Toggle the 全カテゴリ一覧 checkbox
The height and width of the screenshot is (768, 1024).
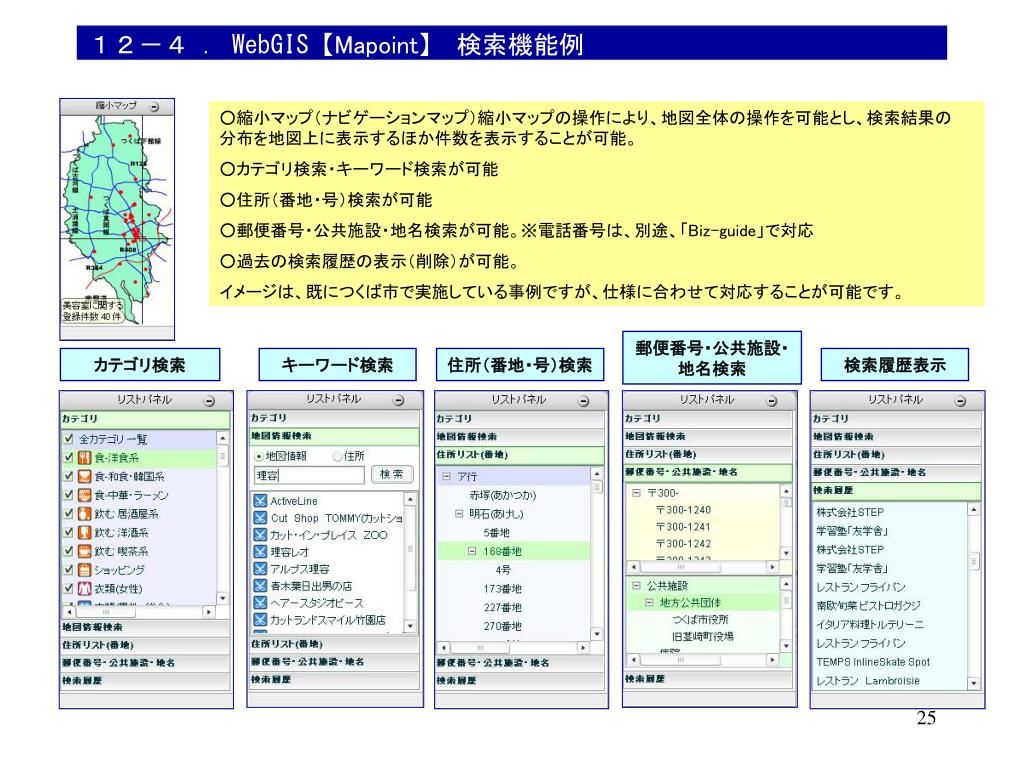tap(69, 438)
